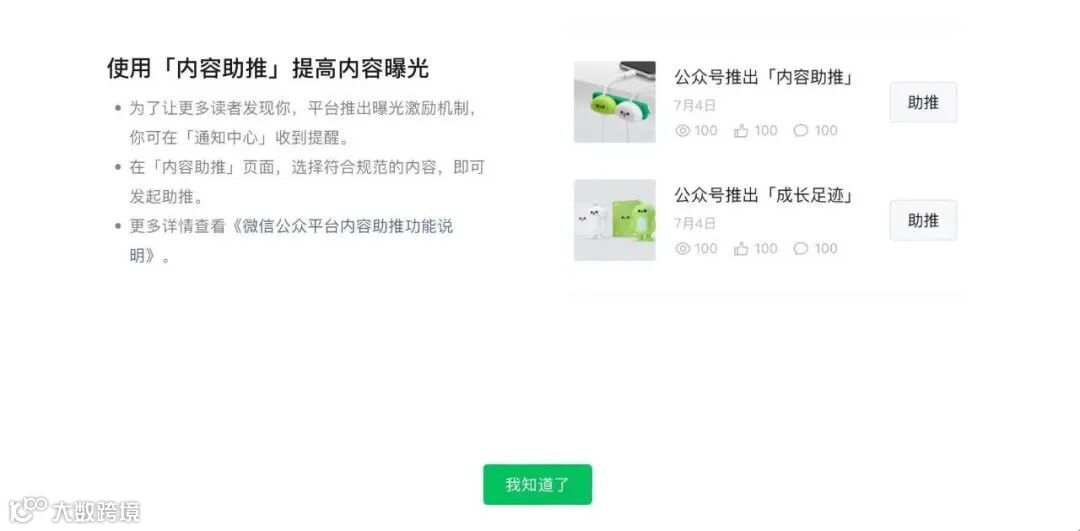Click 助推 button for 「内容助推」 article
The width and height of the screenshot is (1080, 531).
[x=923, y=103]
